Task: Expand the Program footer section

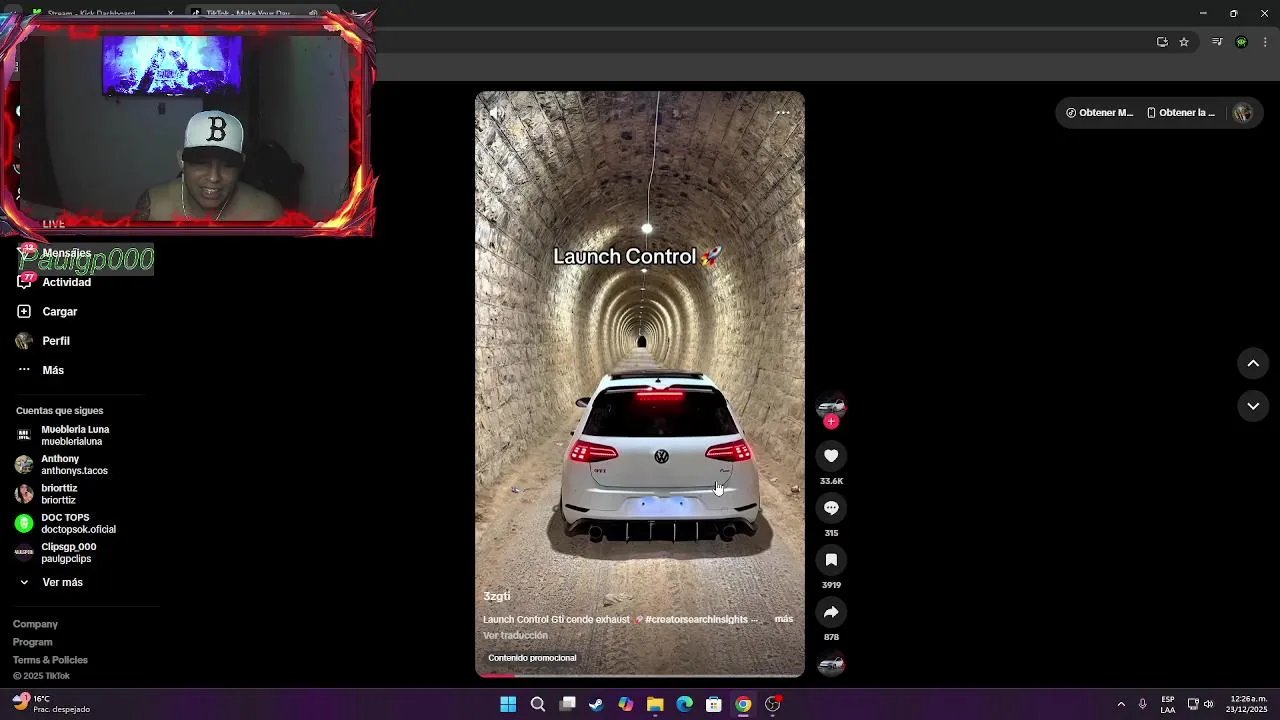Action: [x=32, y=642]
